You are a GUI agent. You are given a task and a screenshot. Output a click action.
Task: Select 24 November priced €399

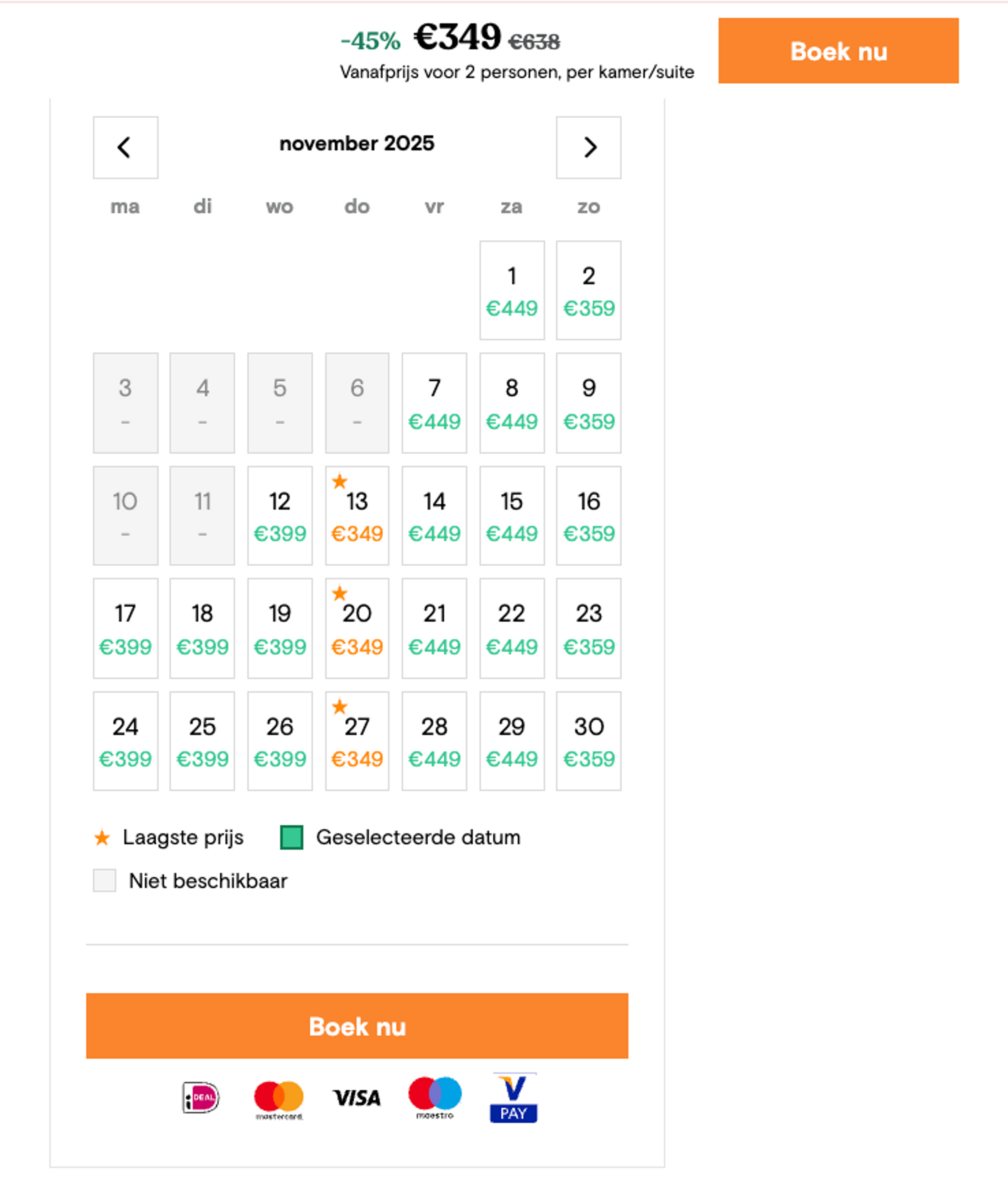point(126,741)
